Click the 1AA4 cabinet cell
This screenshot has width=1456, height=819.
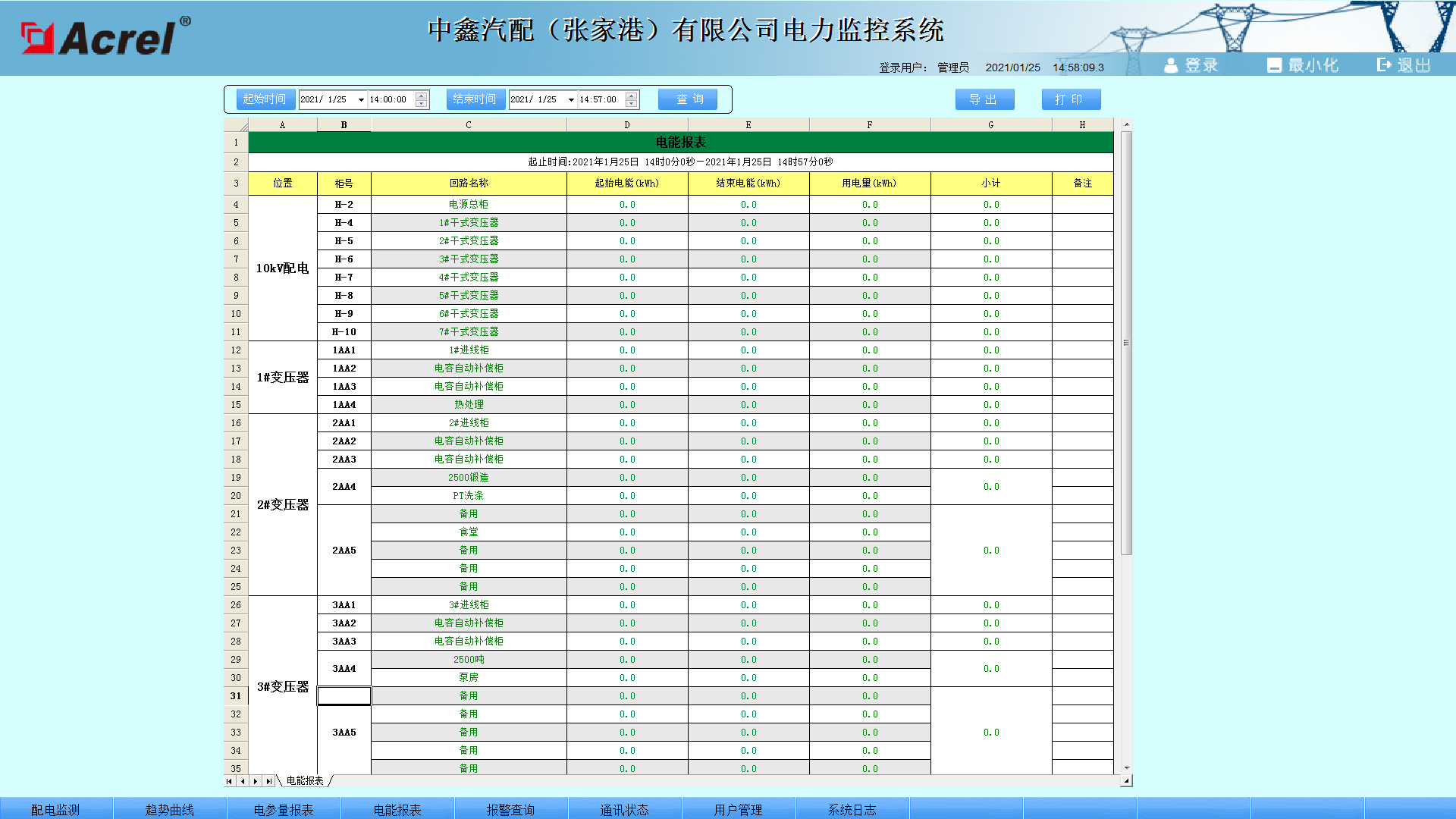coord(344,405)
